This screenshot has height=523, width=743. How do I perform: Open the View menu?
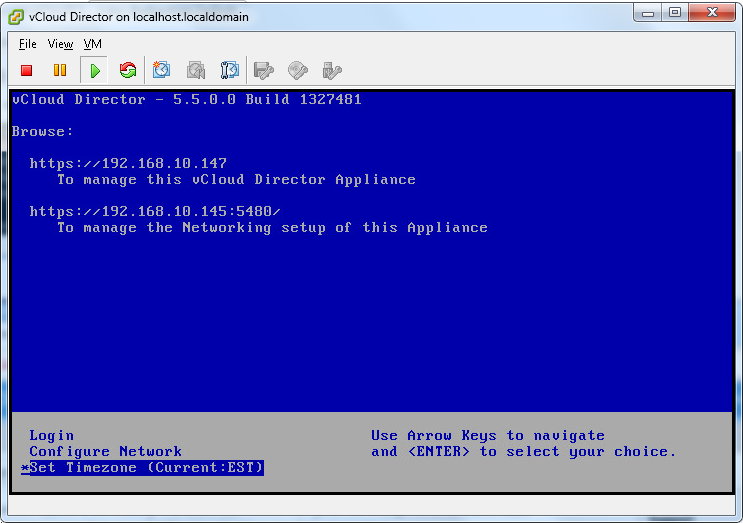tap(60, 44)
